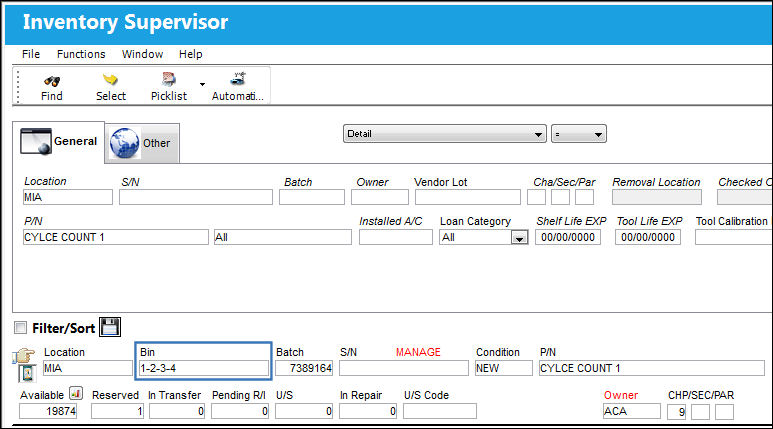
Task: Open the File menu
Action: pyautogui.click(x=31, y=54)
